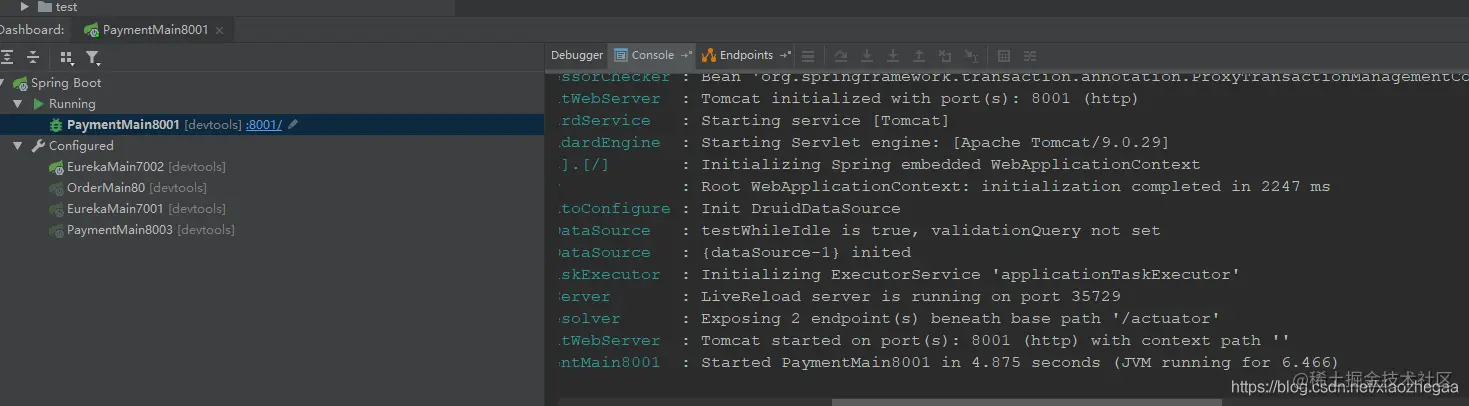Click the Show Execution Point lines icon
This screenshot has width=1469, height=406.
point(808,56)
